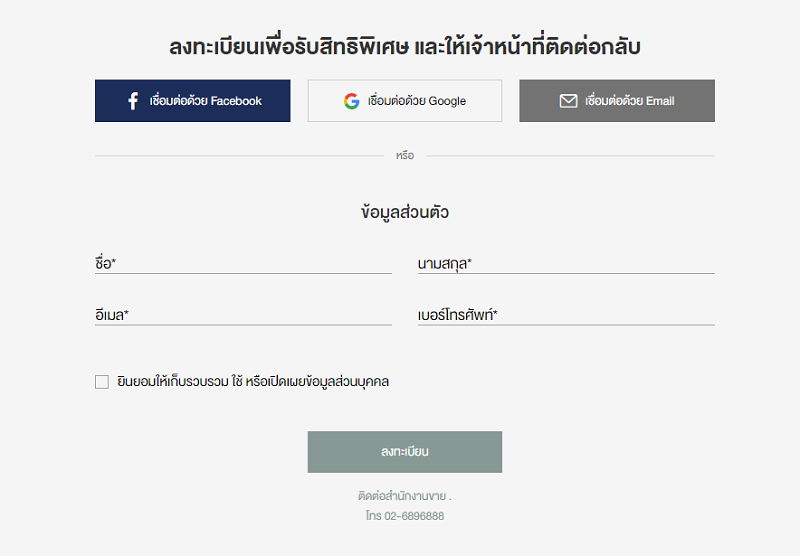Focus the นามสกุล last name field

(566, 263)
